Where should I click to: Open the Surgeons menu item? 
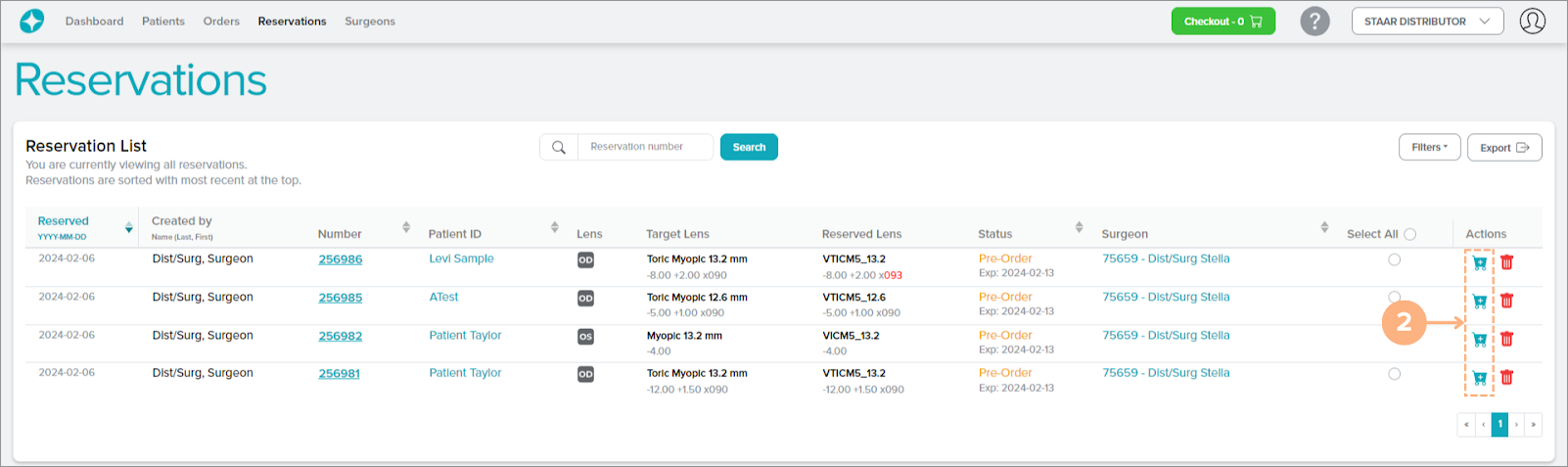tap(369, 22)
